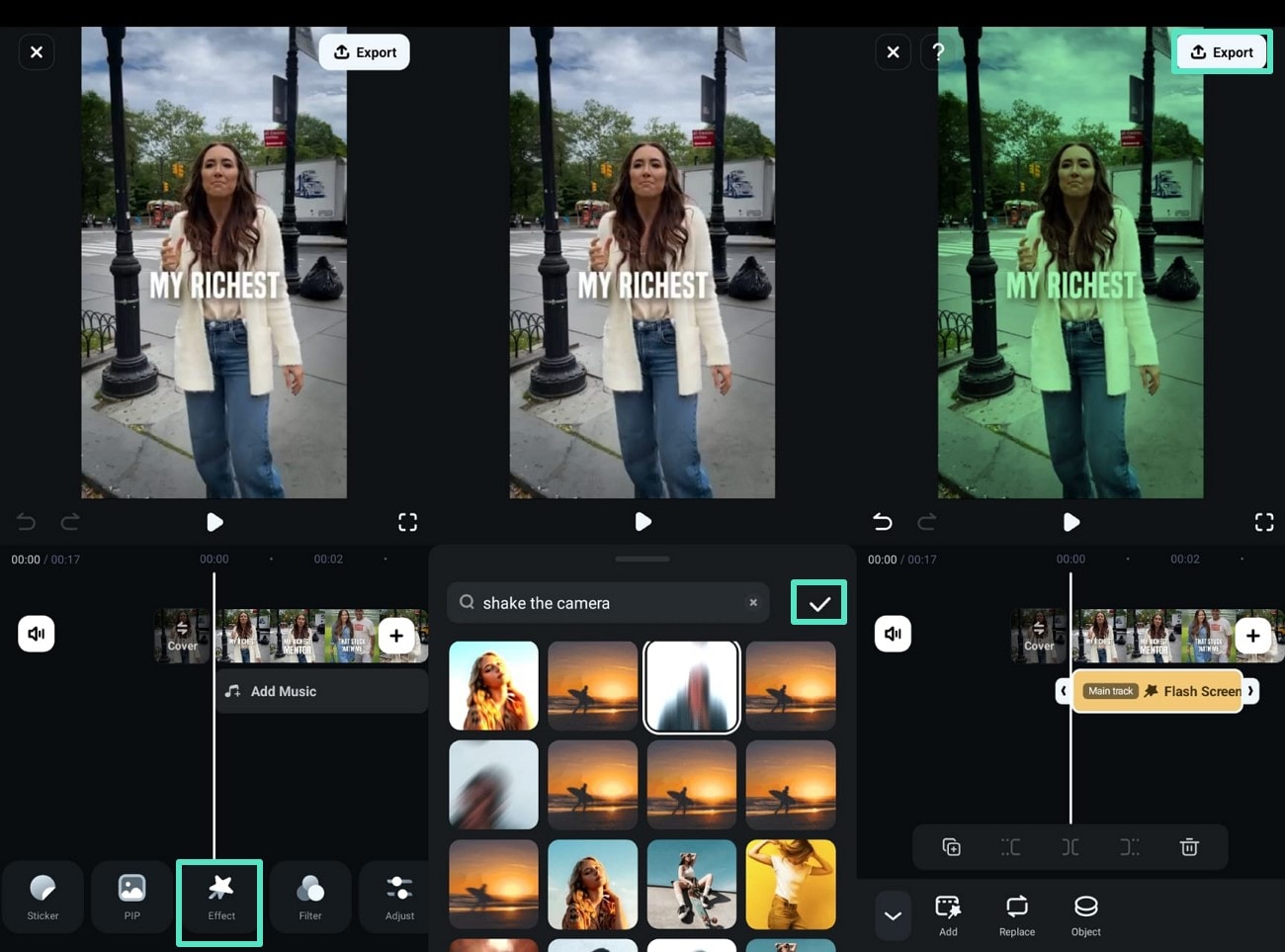Screen dimensions: 1285x952
Task: Edit the Cover in left screen timeline
Action: [183, 636]
